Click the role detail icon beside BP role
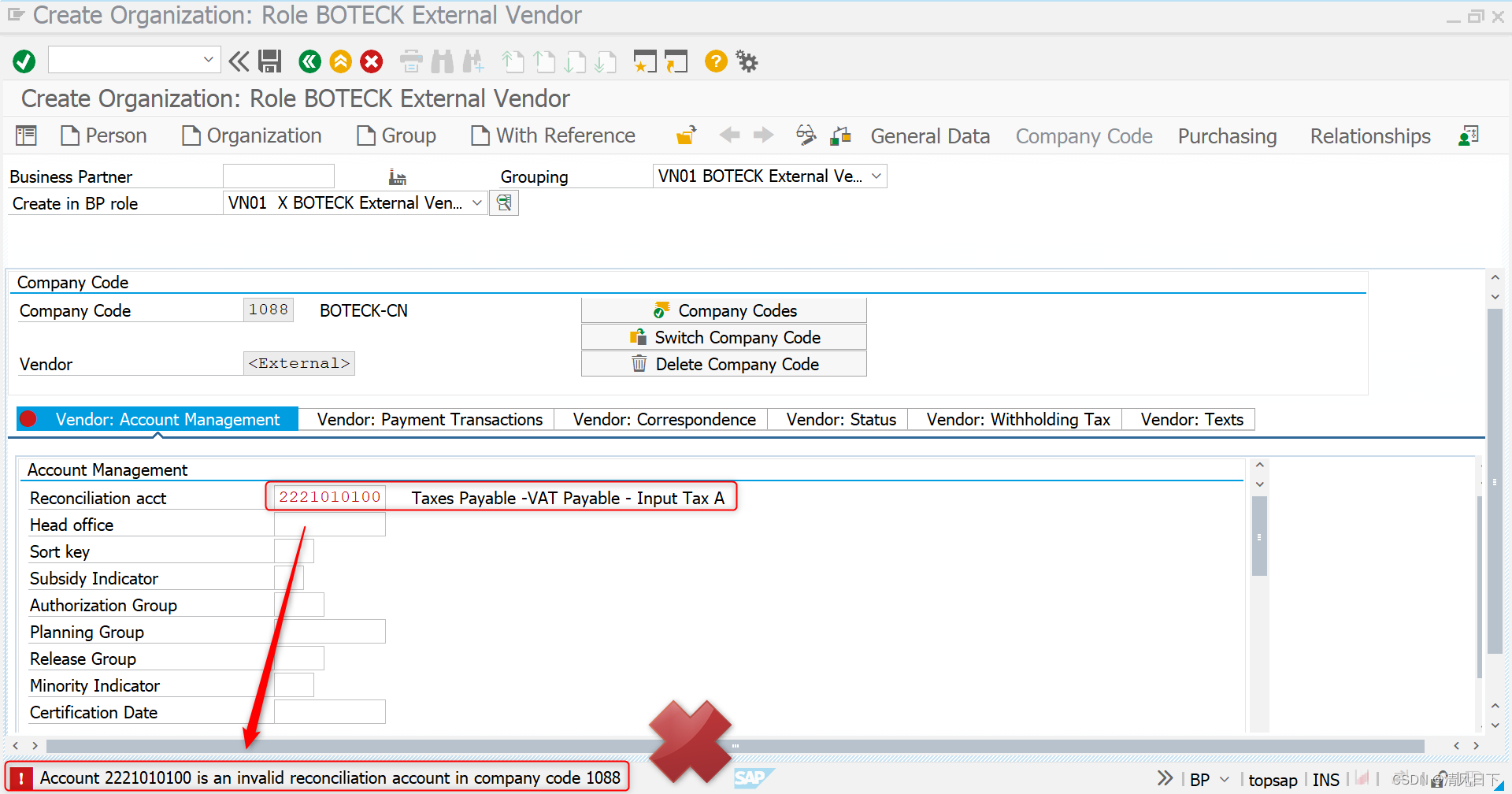The image size is (1512, 794). tap(504, 202)
